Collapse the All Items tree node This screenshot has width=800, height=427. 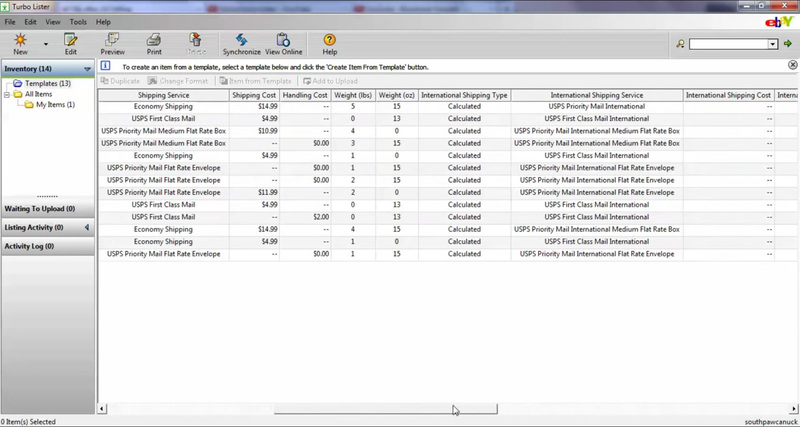pos(7,94)
